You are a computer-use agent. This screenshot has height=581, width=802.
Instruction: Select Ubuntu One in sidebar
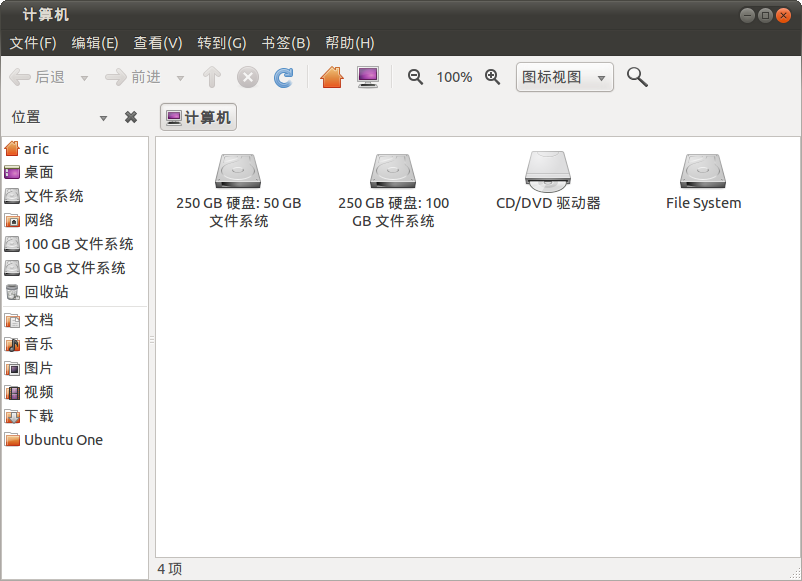click(x=75, y=440)
